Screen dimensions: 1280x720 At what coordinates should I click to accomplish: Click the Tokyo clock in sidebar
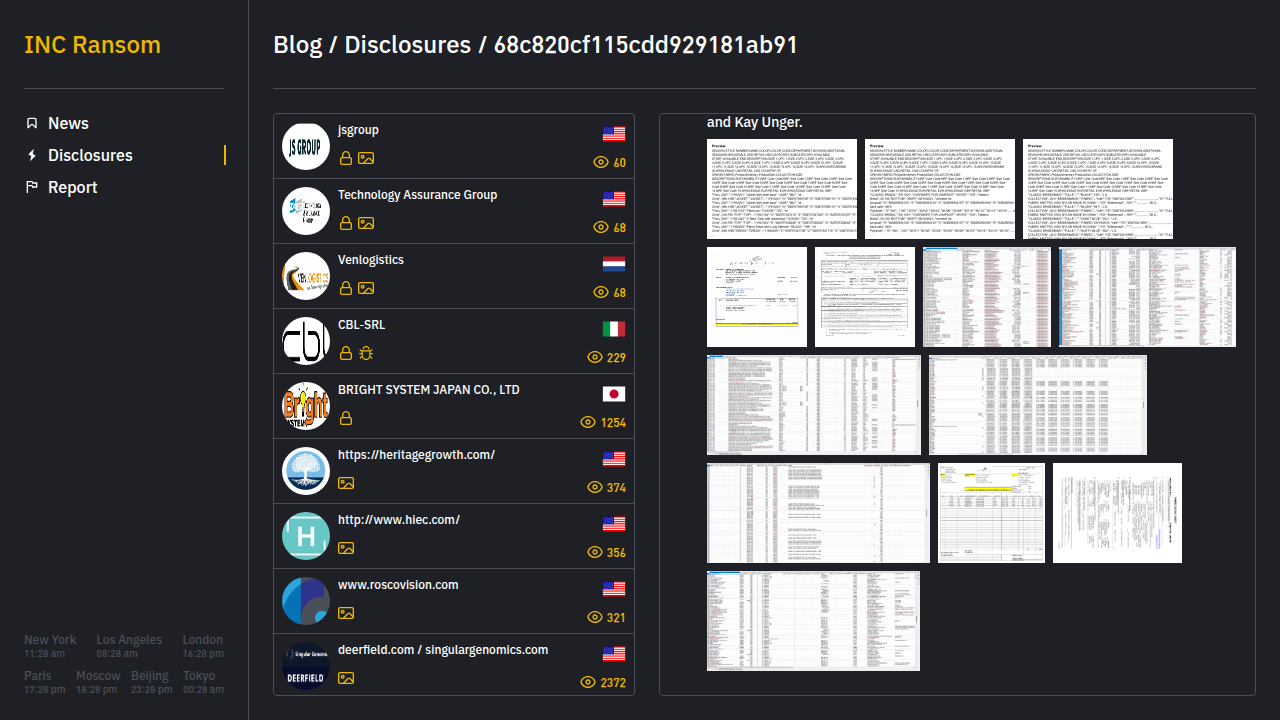[203, 682]
